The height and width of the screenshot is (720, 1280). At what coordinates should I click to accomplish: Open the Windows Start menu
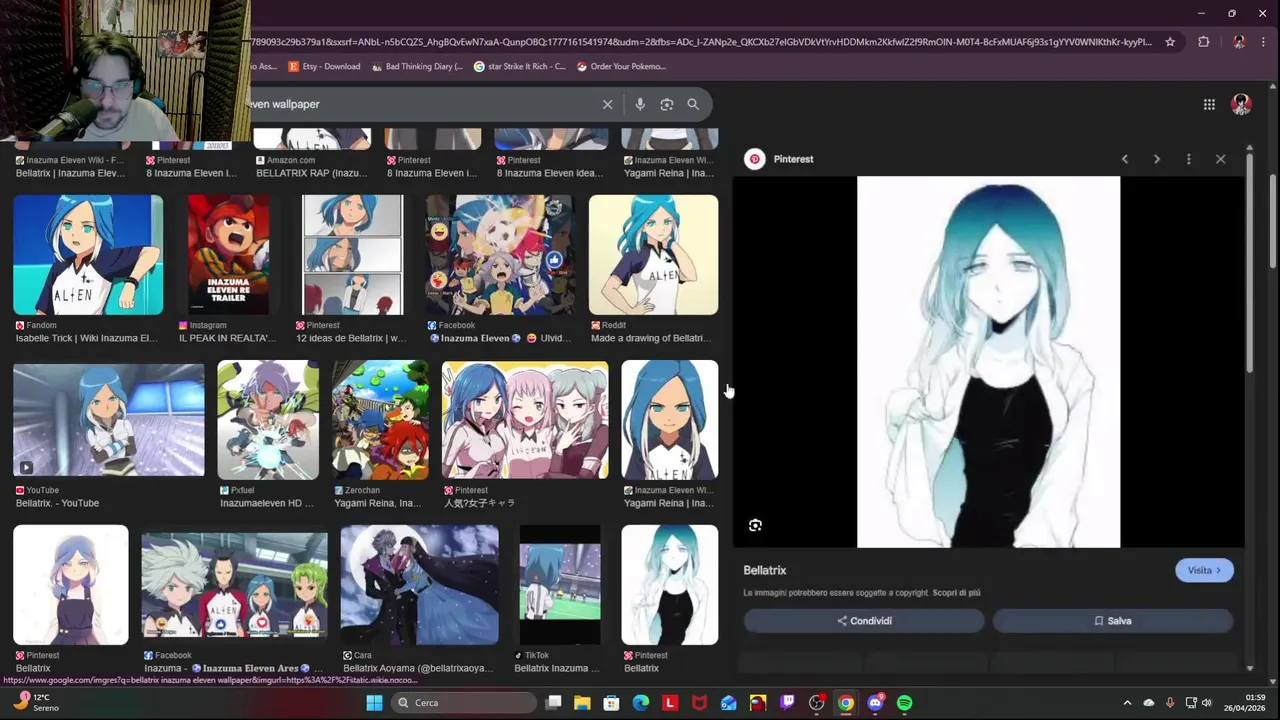374,703
